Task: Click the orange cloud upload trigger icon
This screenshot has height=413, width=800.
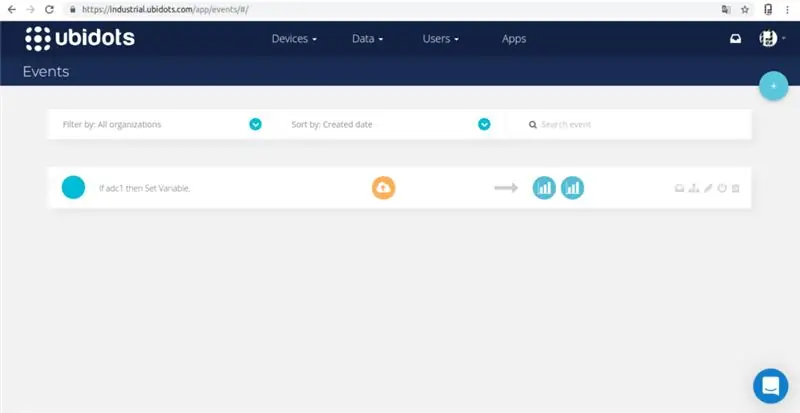Action: coord(384,188)
